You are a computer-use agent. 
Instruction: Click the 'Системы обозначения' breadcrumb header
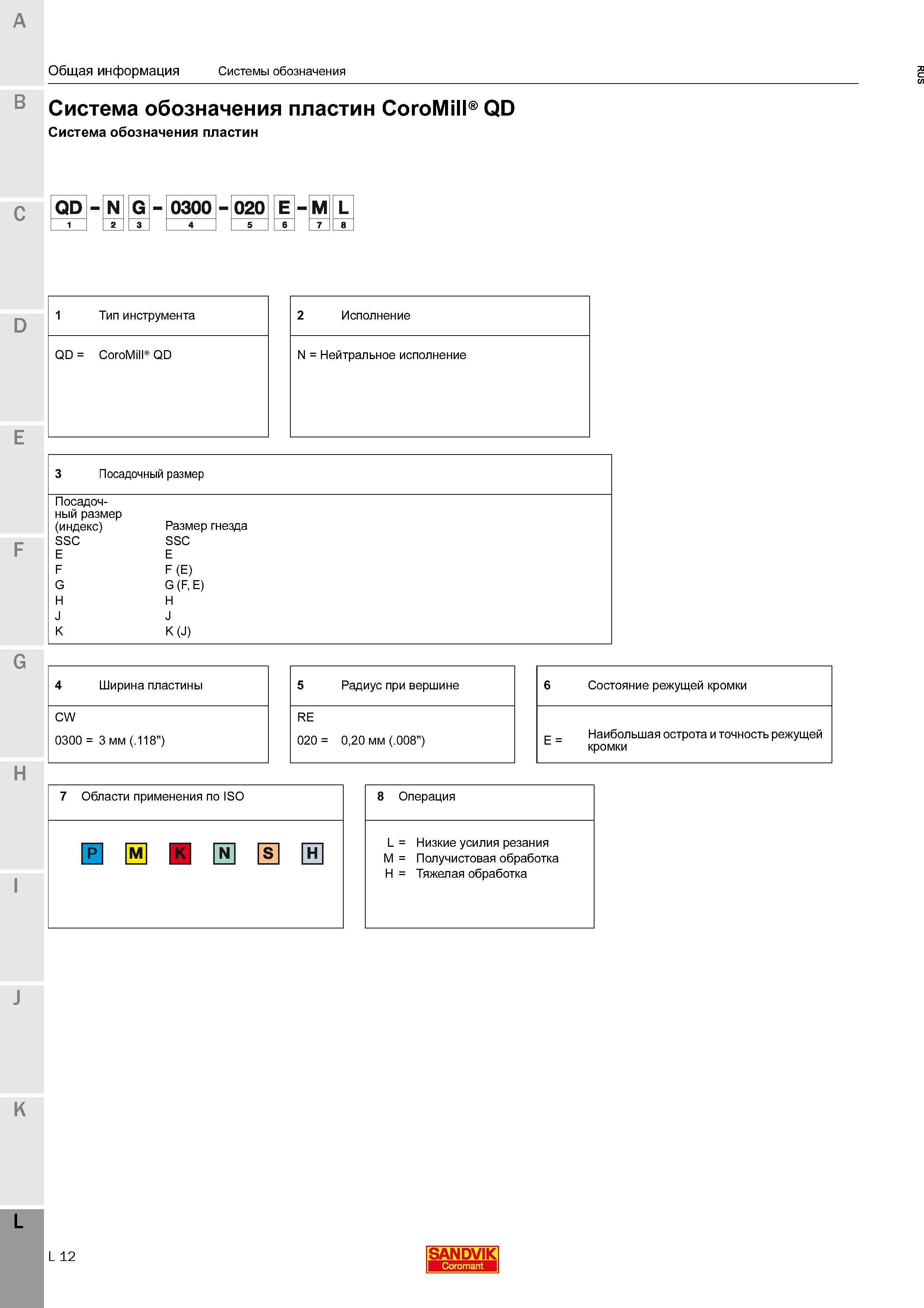click(282, 71)
